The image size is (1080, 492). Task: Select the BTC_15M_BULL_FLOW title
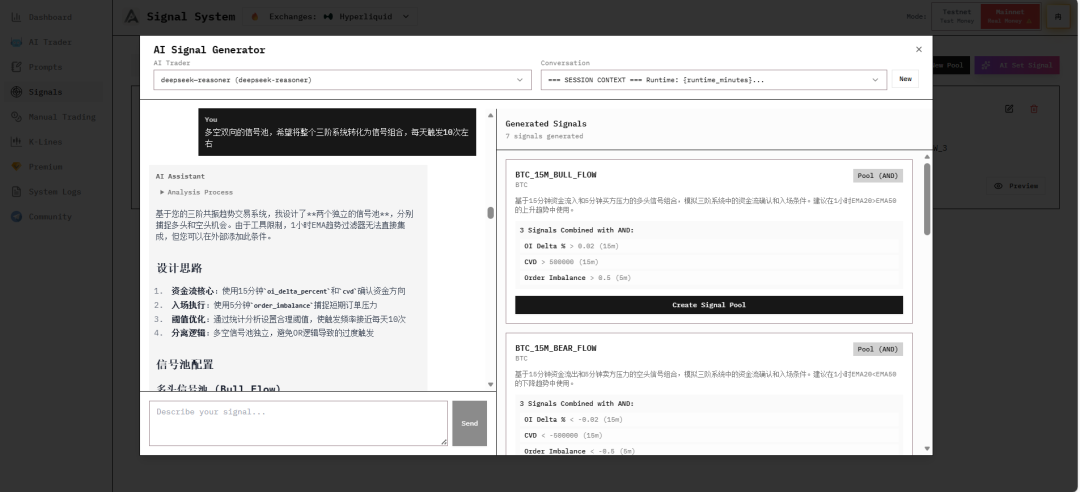[556, 175]
